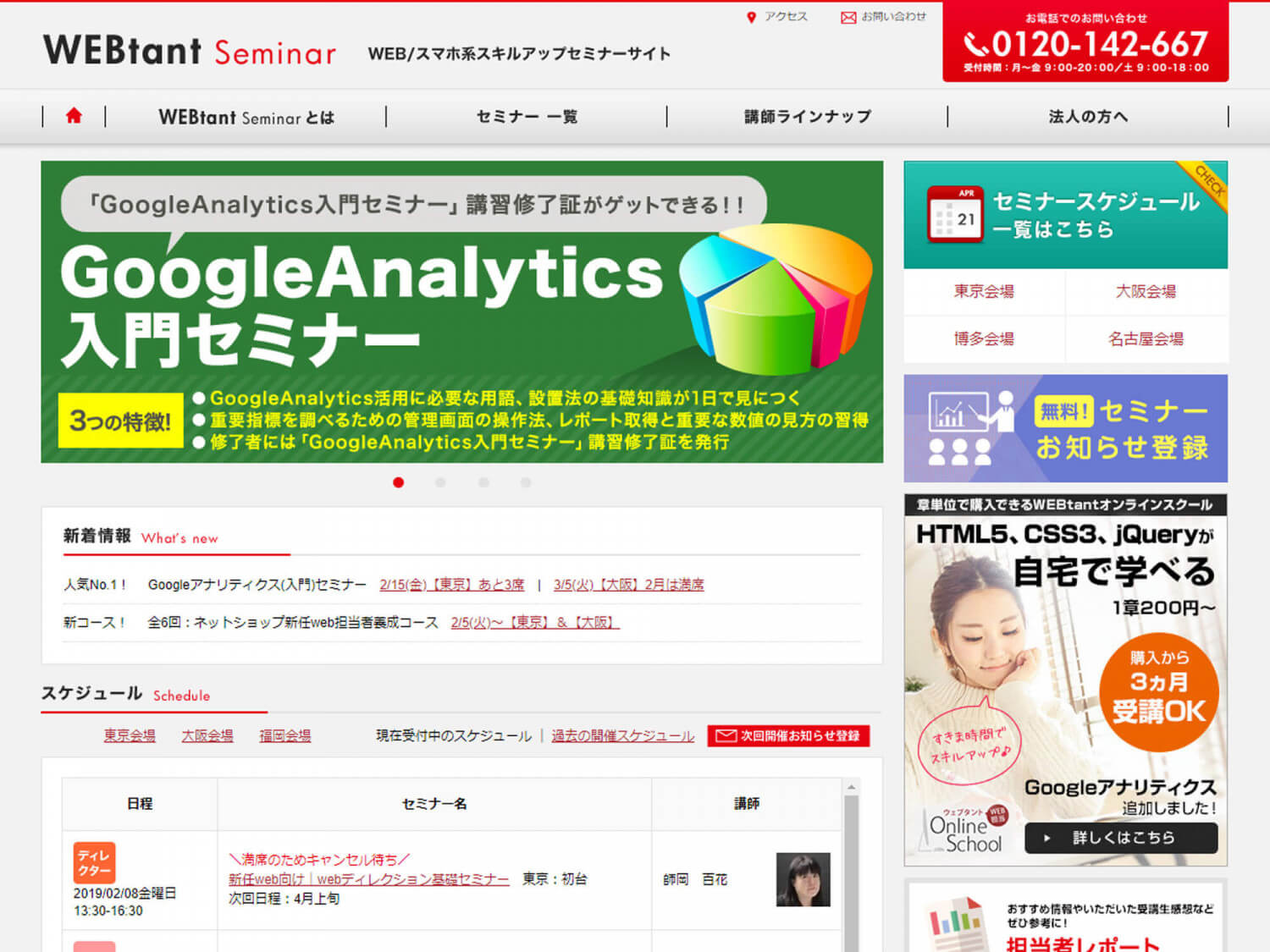Click the Online School logo in ad

tap(964, 830)
